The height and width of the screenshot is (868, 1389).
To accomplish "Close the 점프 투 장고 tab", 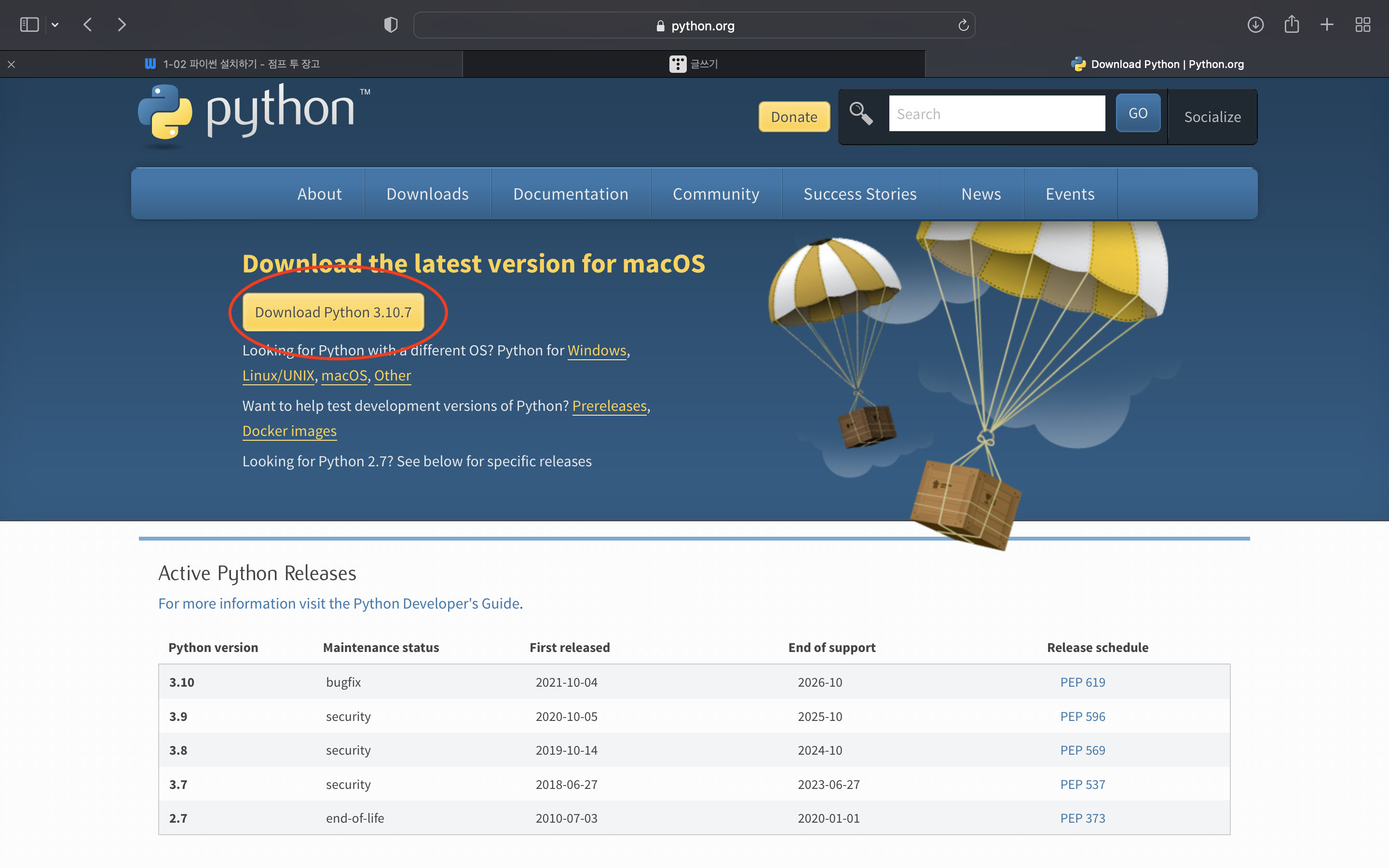I will (12, 64).
